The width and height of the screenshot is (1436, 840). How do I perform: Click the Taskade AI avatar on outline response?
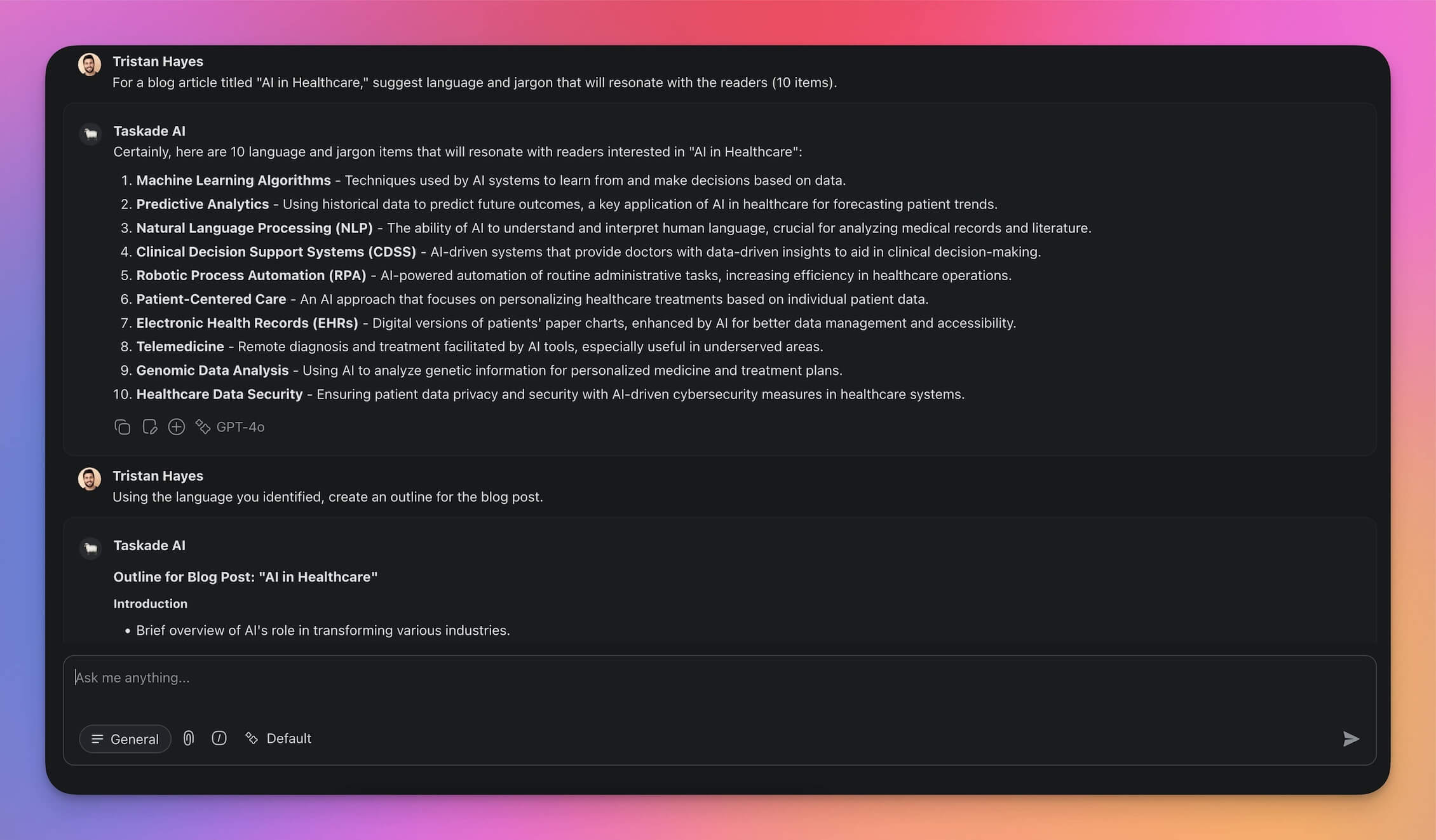(91, 548)
